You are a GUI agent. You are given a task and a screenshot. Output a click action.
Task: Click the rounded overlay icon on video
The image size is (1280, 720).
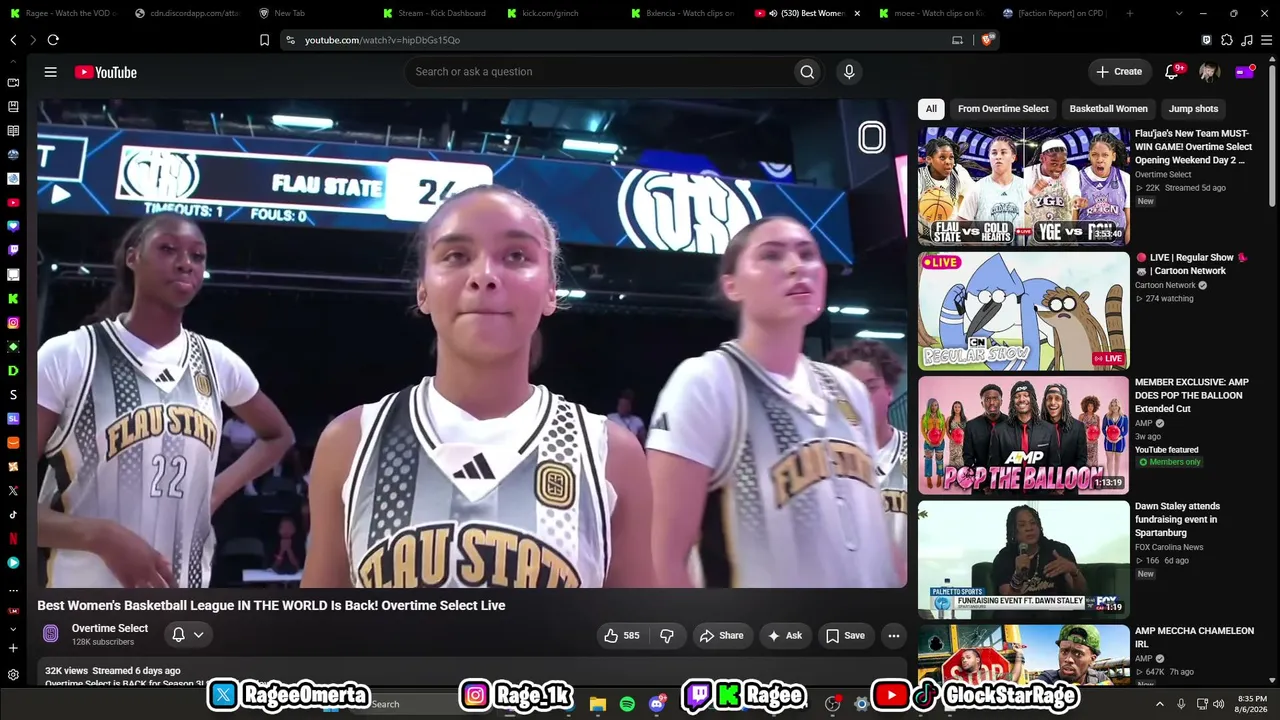[x=872, y=138]
